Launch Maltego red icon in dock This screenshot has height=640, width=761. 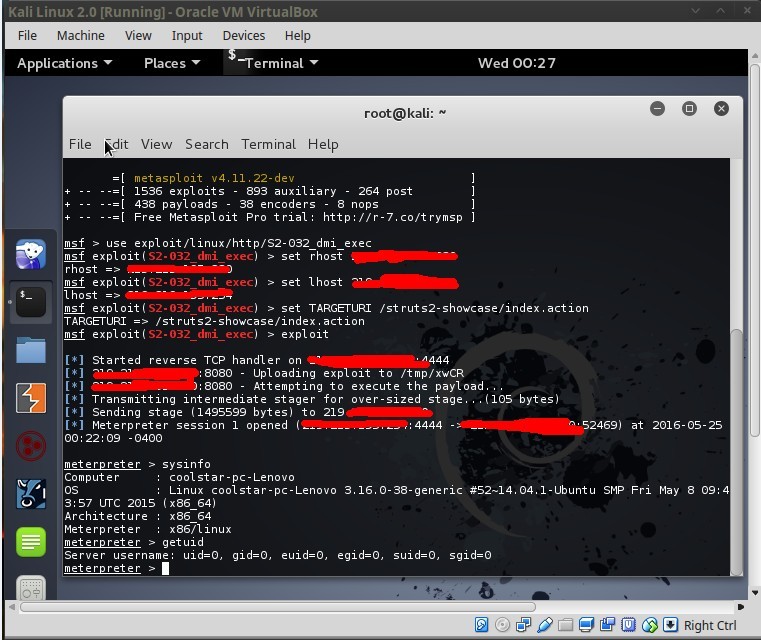click(x=31, y=445)
